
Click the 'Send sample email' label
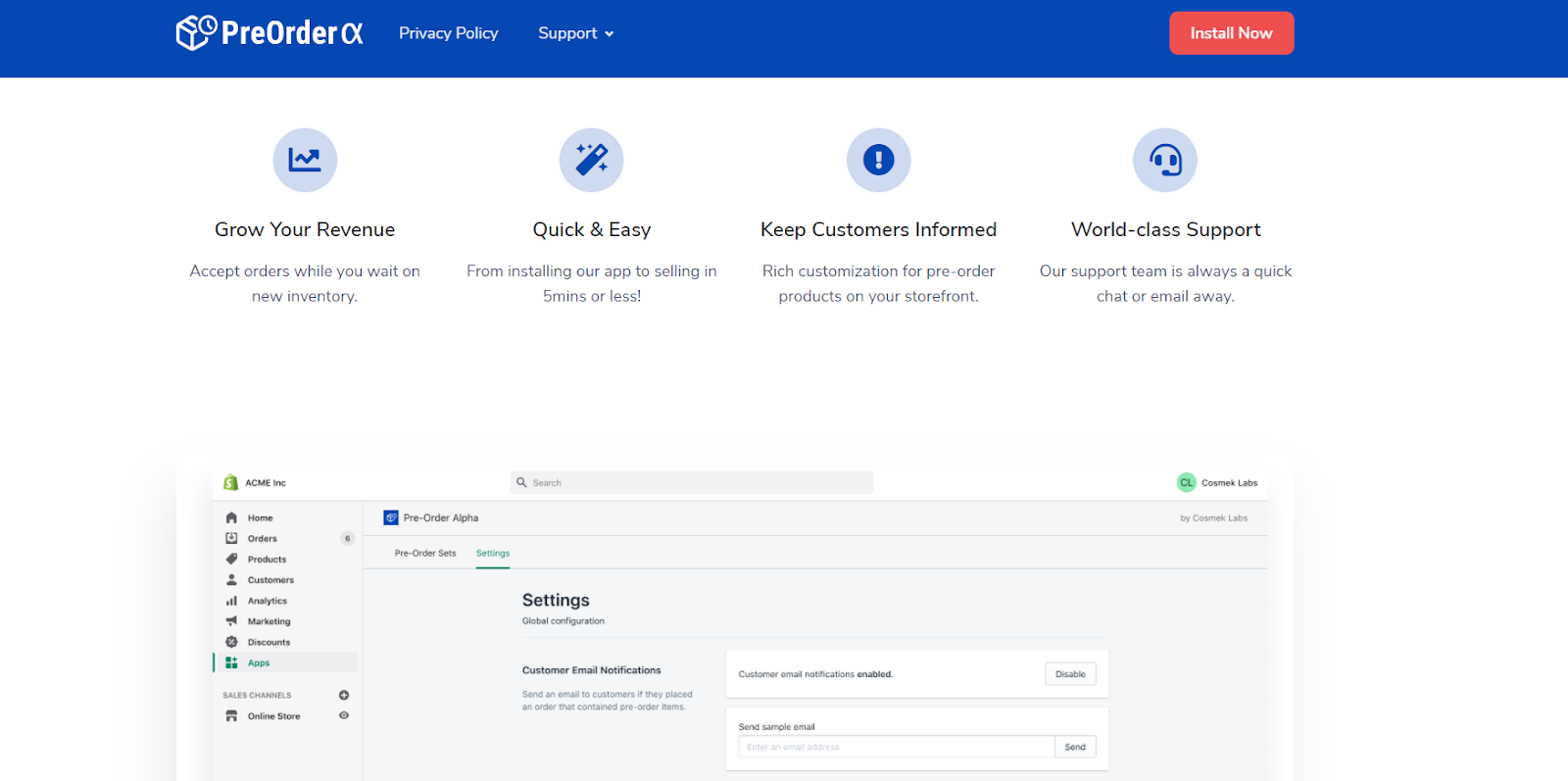(777, 727)
